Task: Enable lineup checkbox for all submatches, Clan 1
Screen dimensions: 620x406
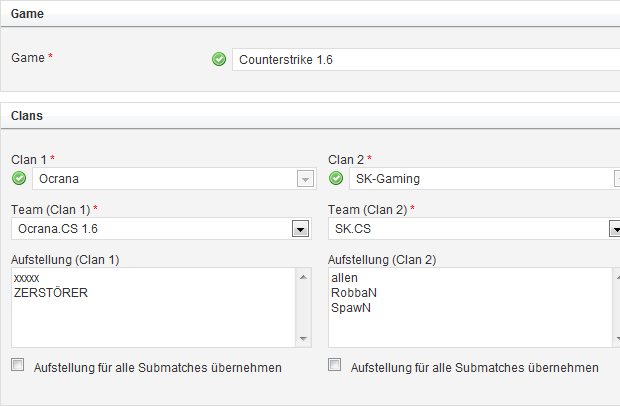Action: tap(17, 366)
